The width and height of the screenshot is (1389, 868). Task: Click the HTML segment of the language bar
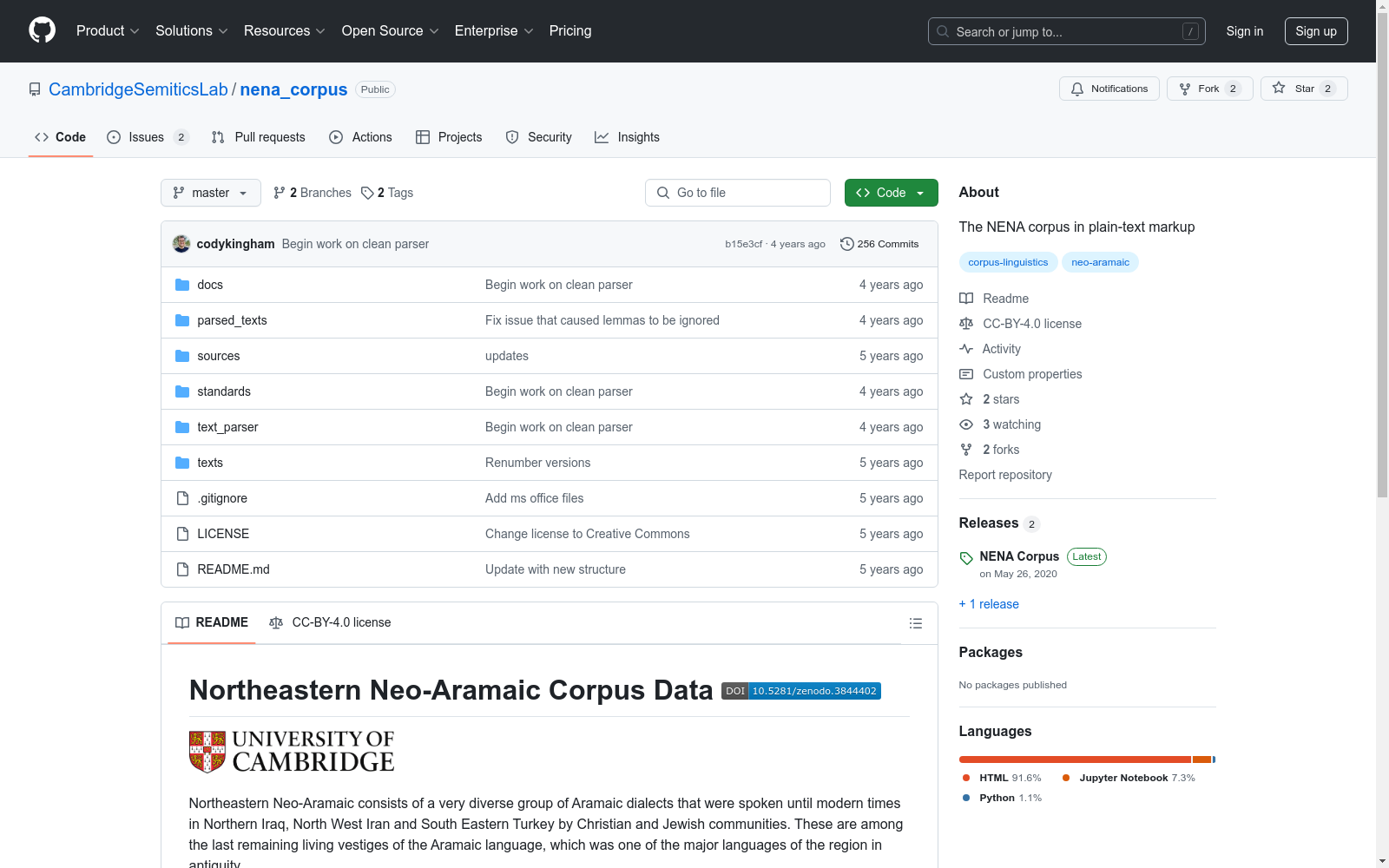1075,759
